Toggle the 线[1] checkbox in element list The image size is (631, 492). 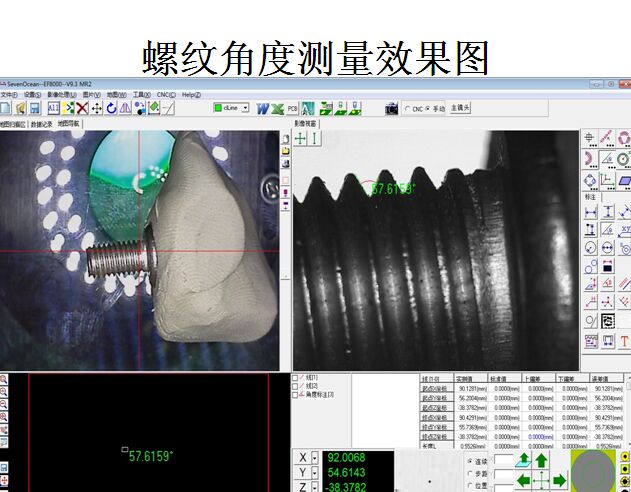tap(294, 378)
